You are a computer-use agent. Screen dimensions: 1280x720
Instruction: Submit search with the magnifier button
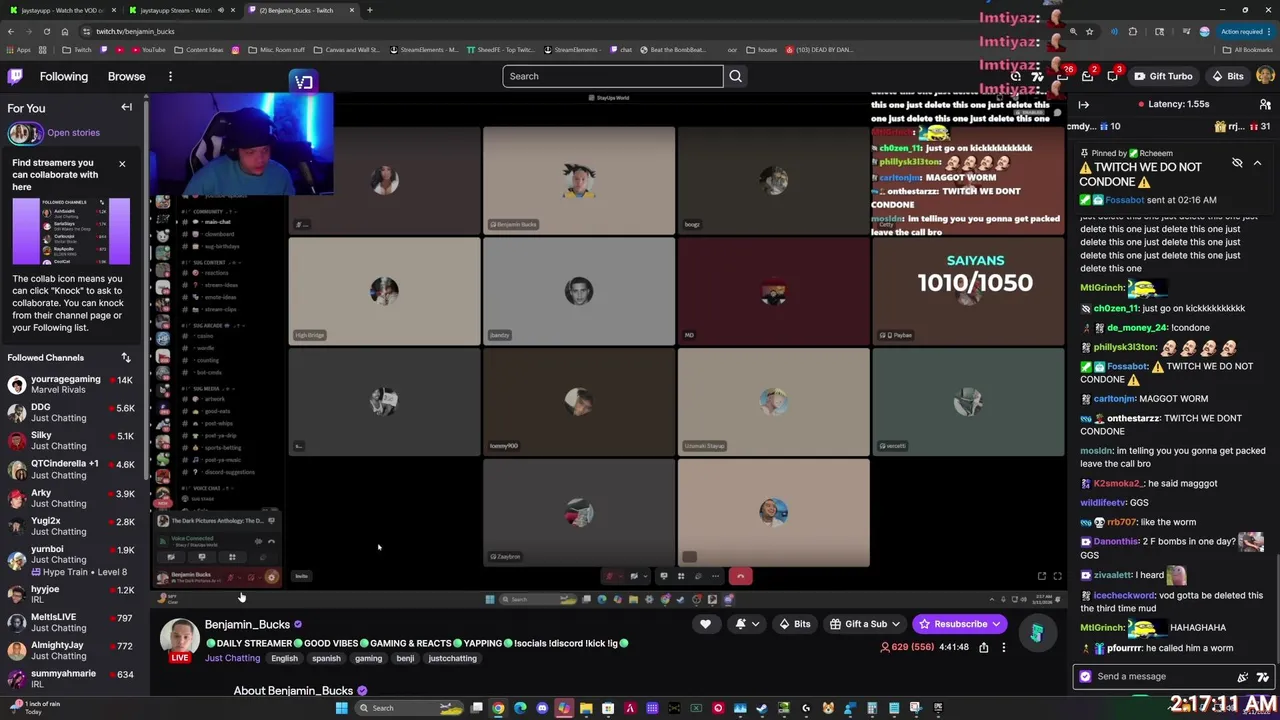click(x=735, y=76)
